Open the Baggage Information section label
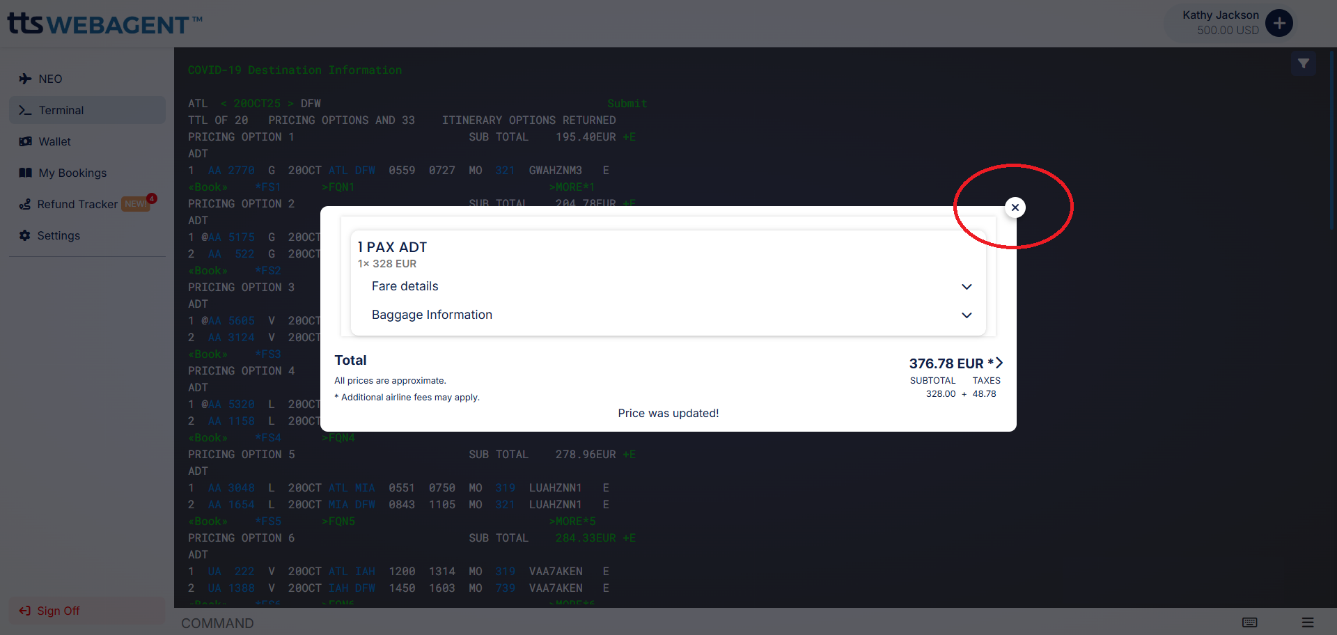Screen dimensions: 1337x635 click(x=432, y=314)
